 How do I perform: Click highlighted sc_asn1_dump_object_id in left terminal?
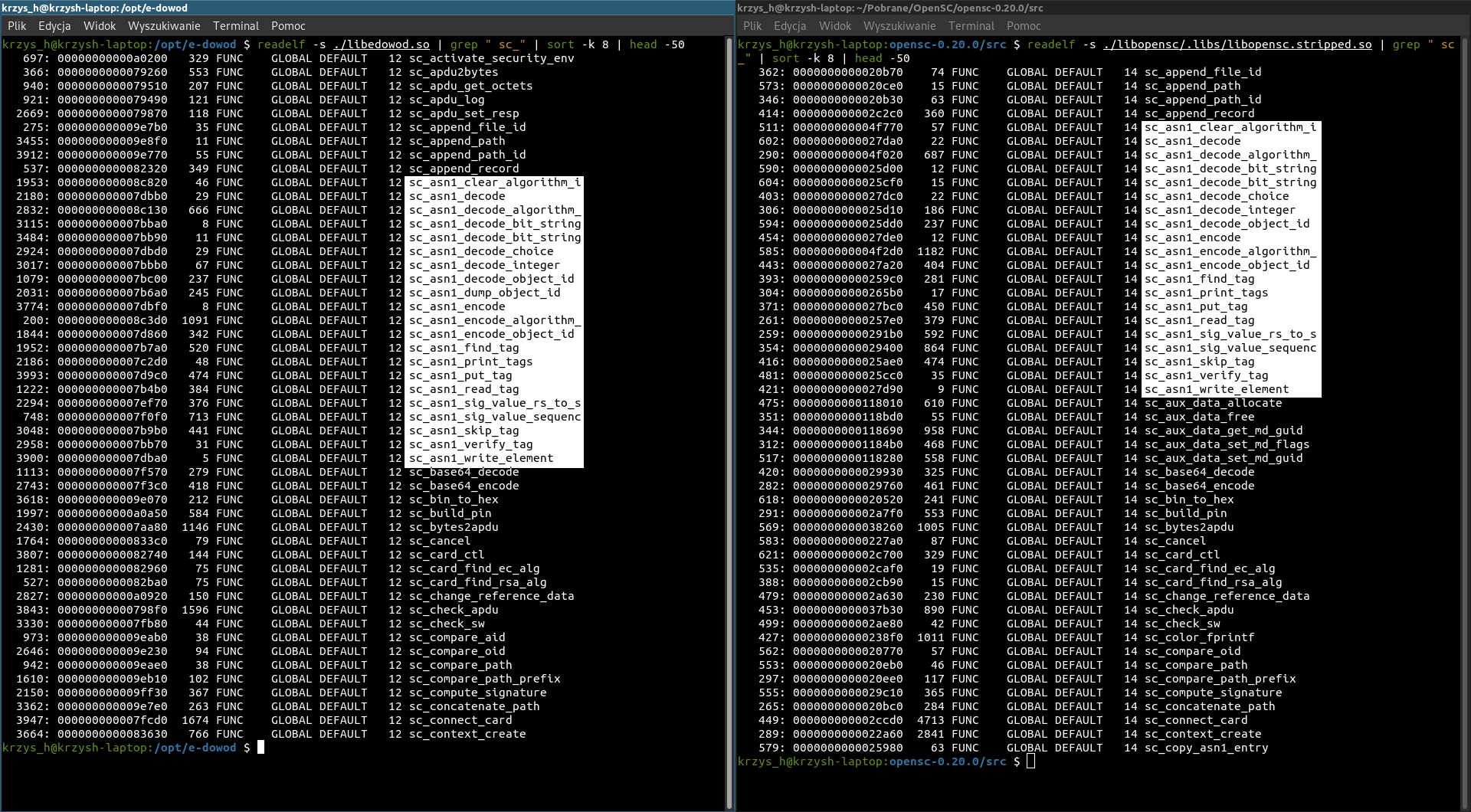(x=484, y=293)
